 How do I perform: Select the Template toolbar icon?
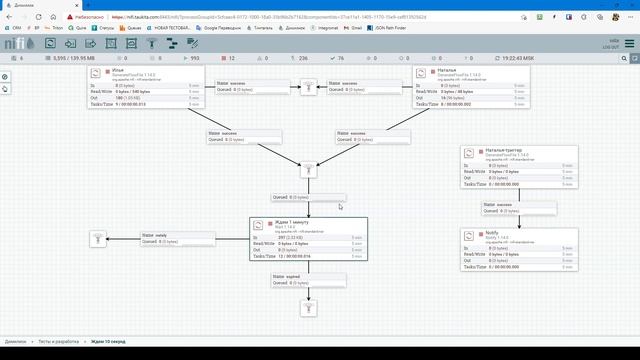coord(172,43)
